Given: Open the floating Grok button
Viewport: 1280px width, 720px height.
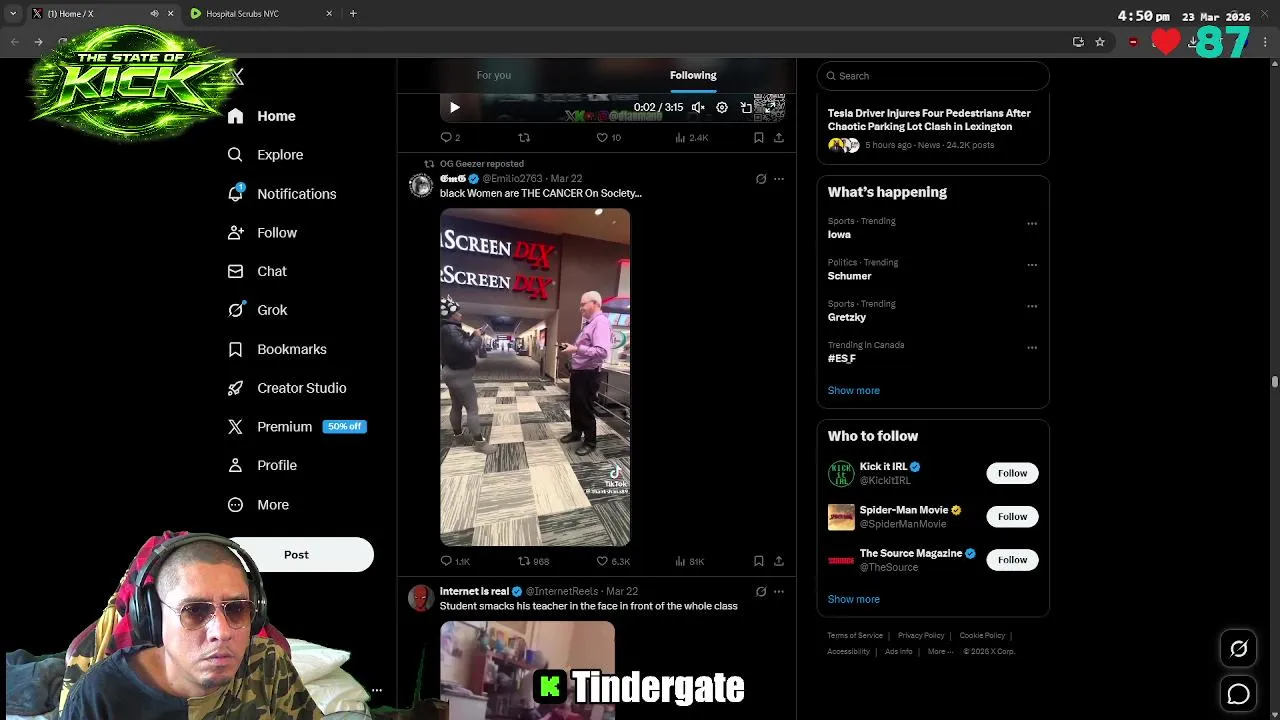Looking at the screenshot, I should pos(1238,649).
